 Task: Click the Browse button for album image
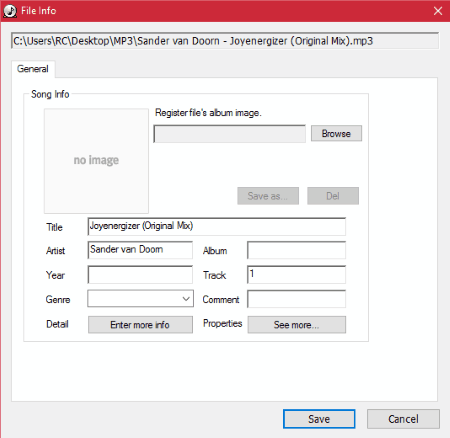[336, 133]
